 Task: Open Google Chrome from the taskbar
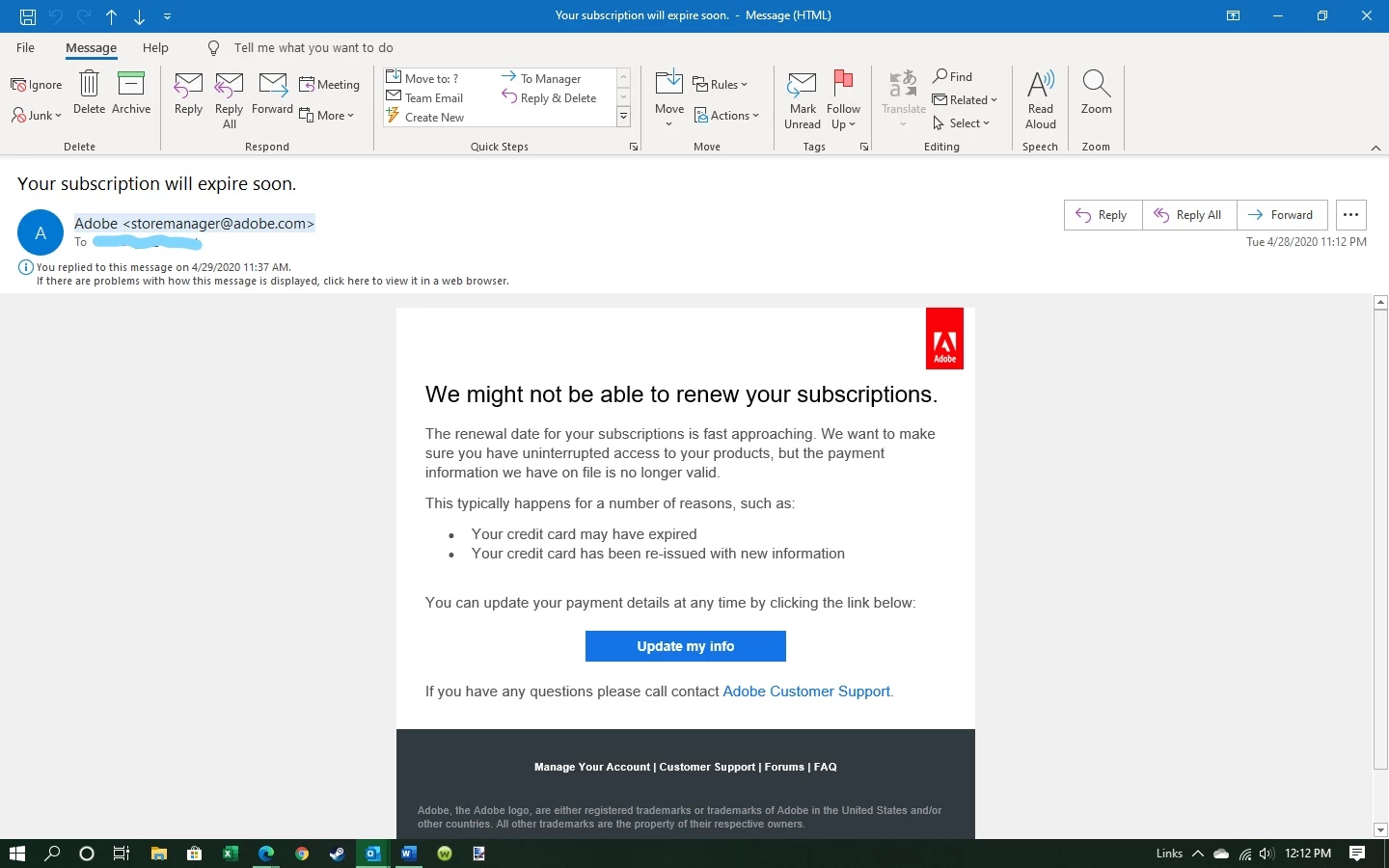click(x=302, y=854)
